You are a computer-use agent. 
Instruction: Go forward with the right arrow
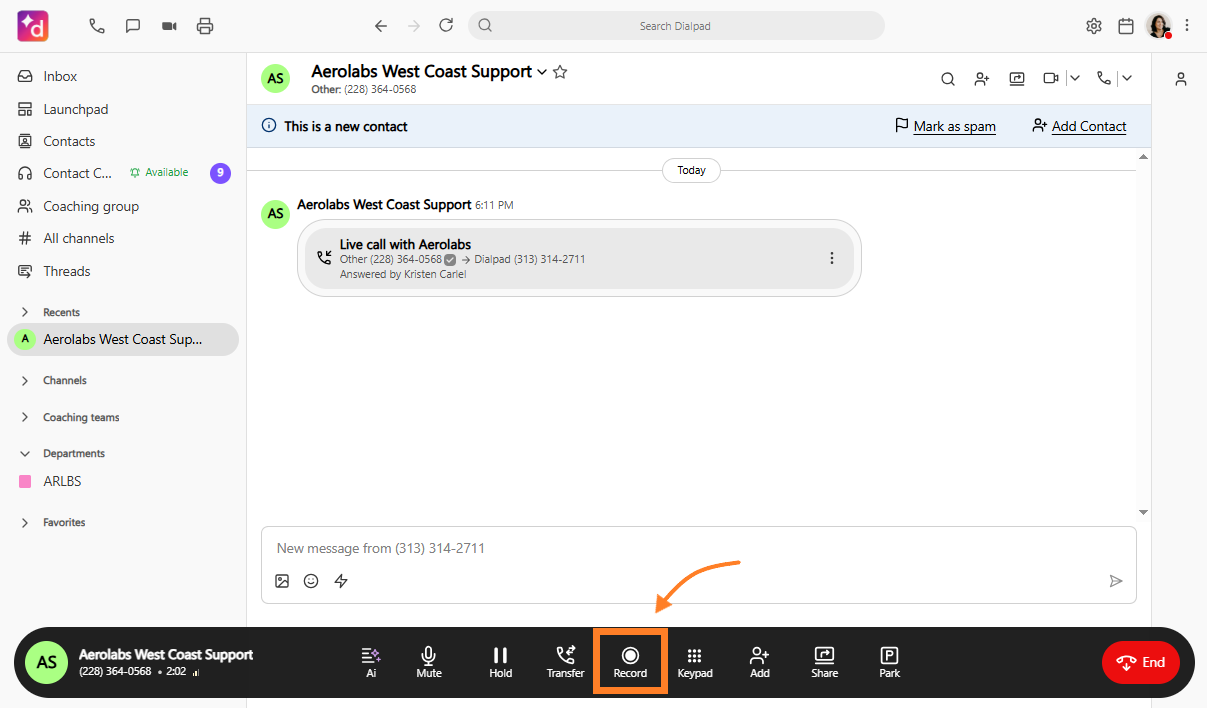pos(414,26)
